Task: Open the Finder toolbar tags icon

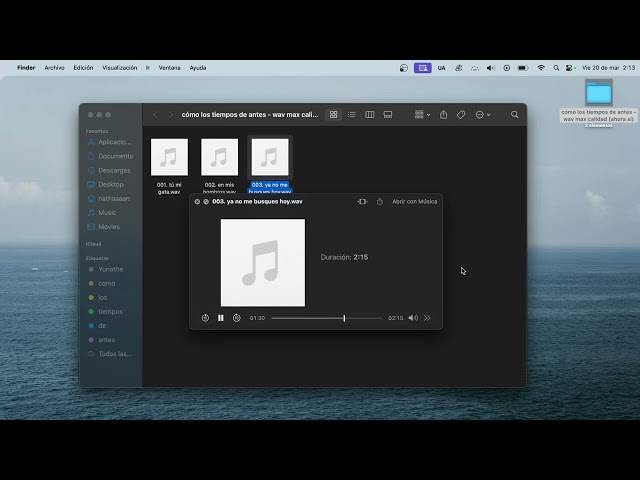Action: click(461, 115)
